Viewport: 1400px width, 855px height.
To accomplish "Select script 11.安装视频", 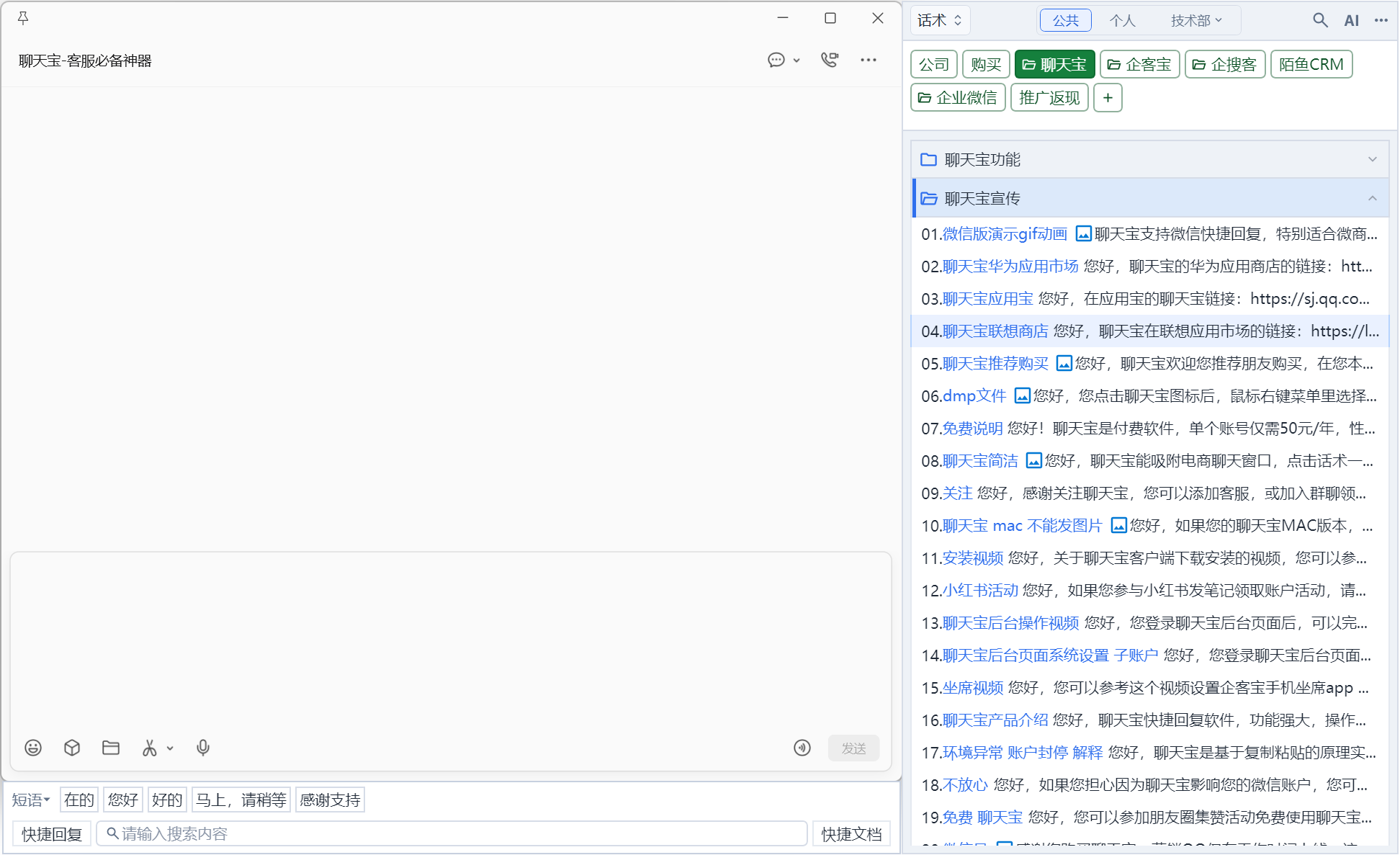I will (1150, 558).
